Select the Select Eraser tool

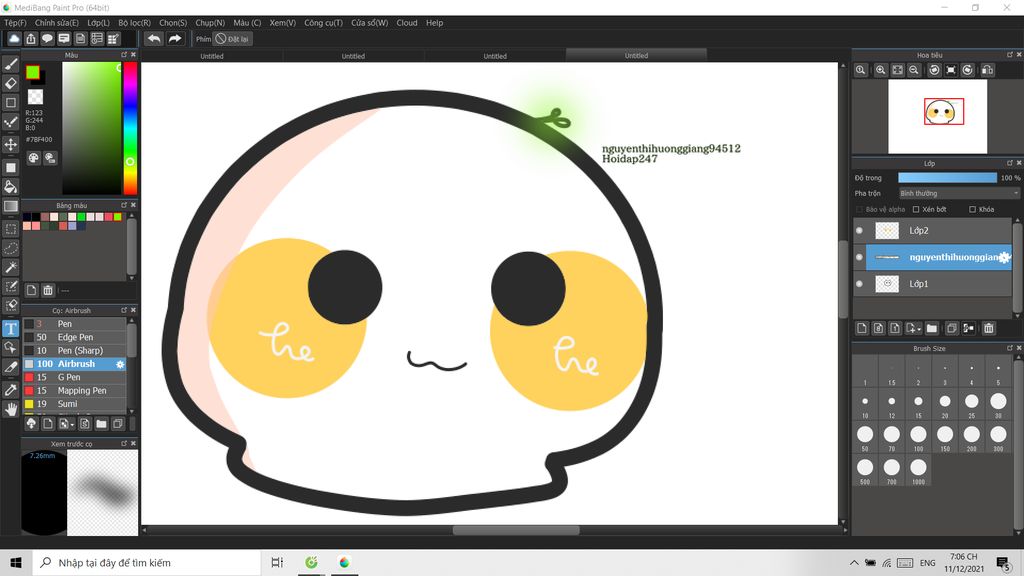[x=10, y=305]
